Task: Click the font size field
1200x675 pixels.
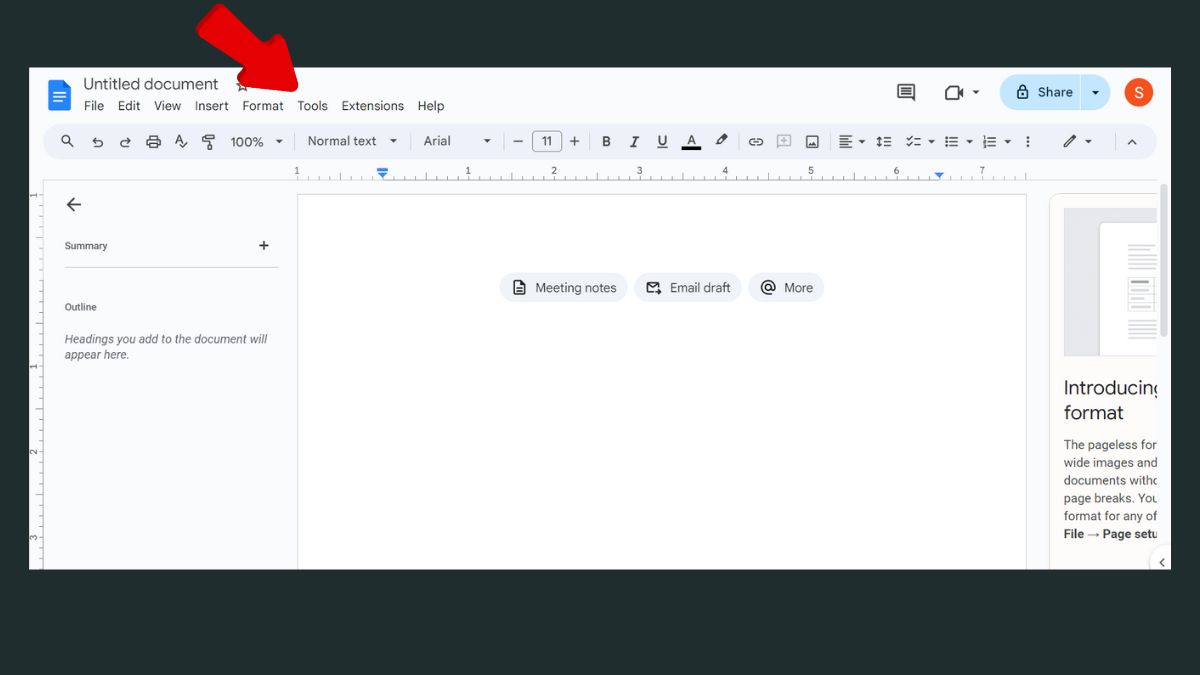Action: click(x=546, y=142)
